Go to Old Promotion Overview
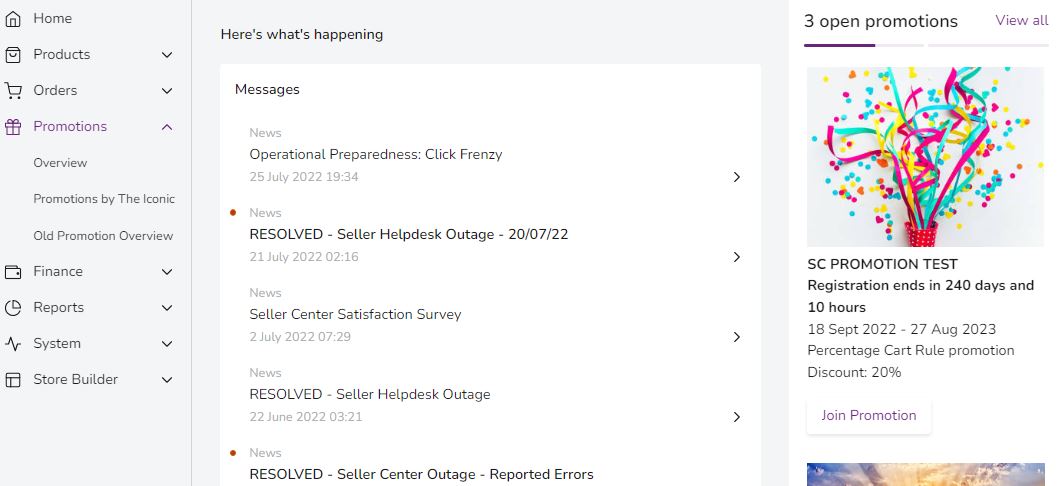Screen dimensions: 1060x486 pyautogui.click(x=103, y=236)
